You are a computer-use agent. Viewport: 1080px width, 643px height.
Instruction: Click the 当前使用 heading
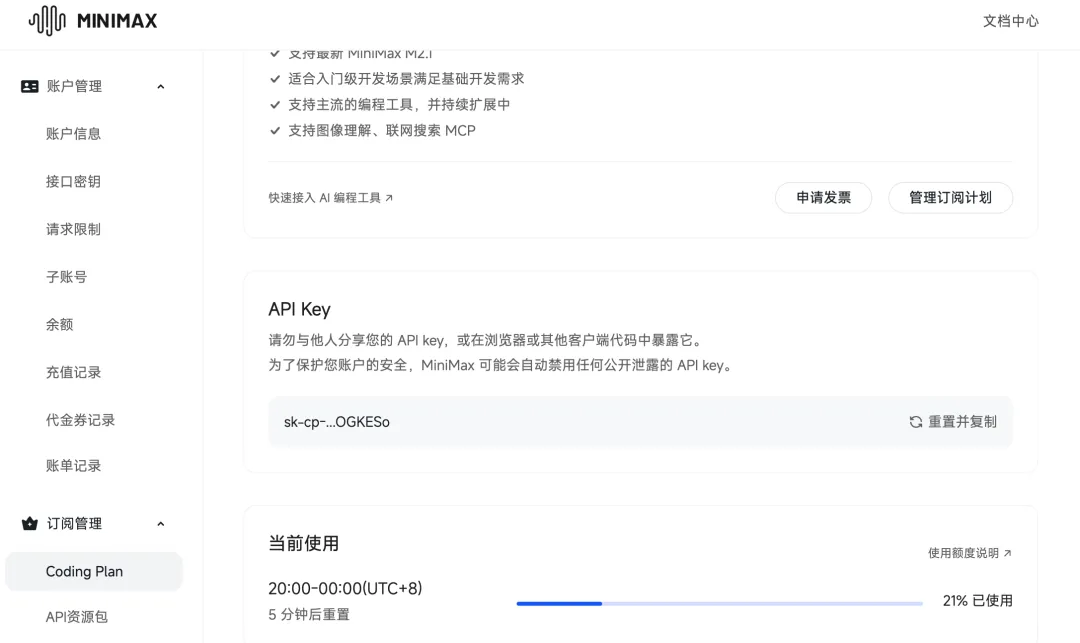(x=304, y=543)
